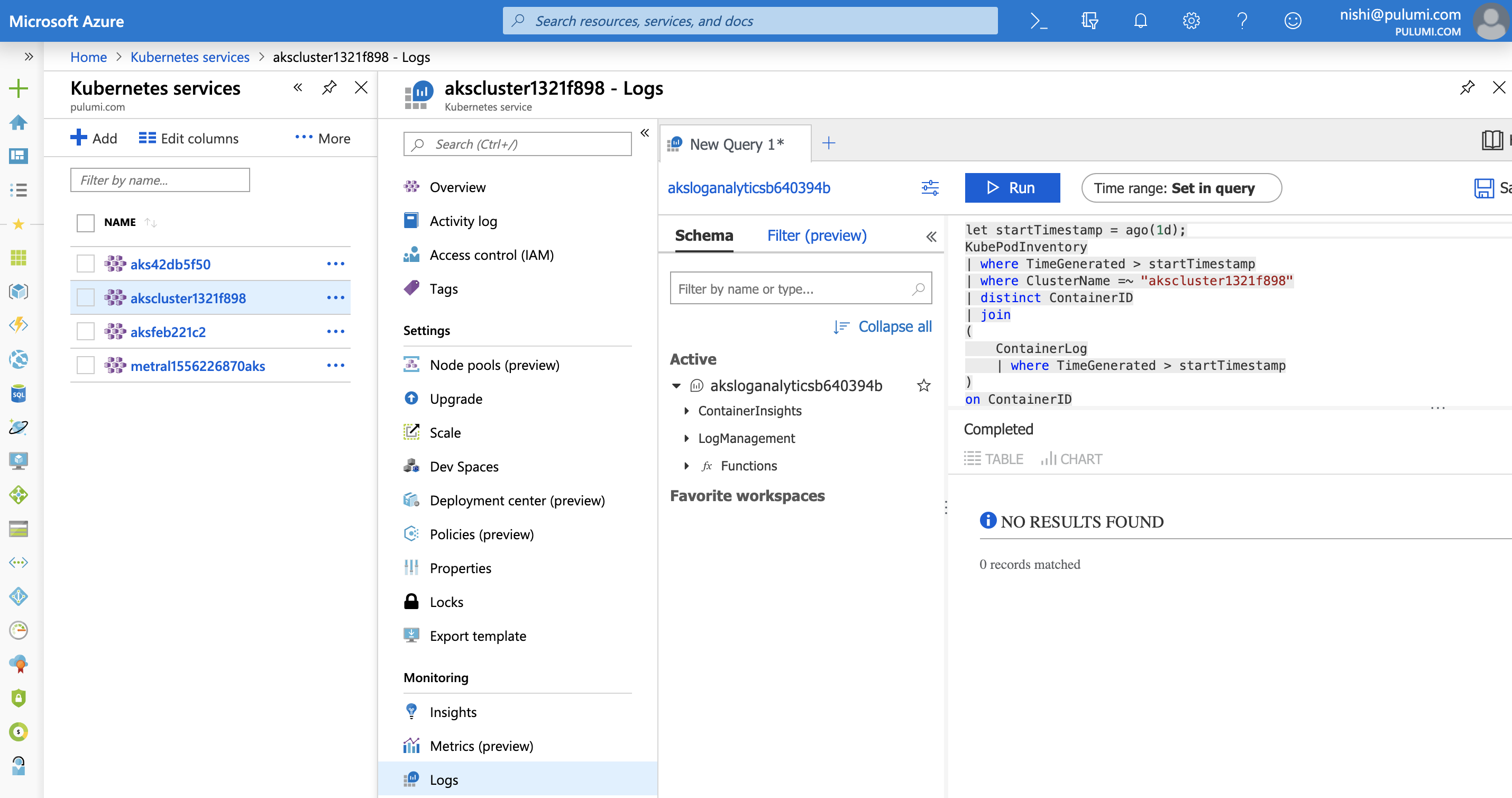The height and width of the screenshot is (798, 1512).
Task: Open All services list icon
Action: 18,189
